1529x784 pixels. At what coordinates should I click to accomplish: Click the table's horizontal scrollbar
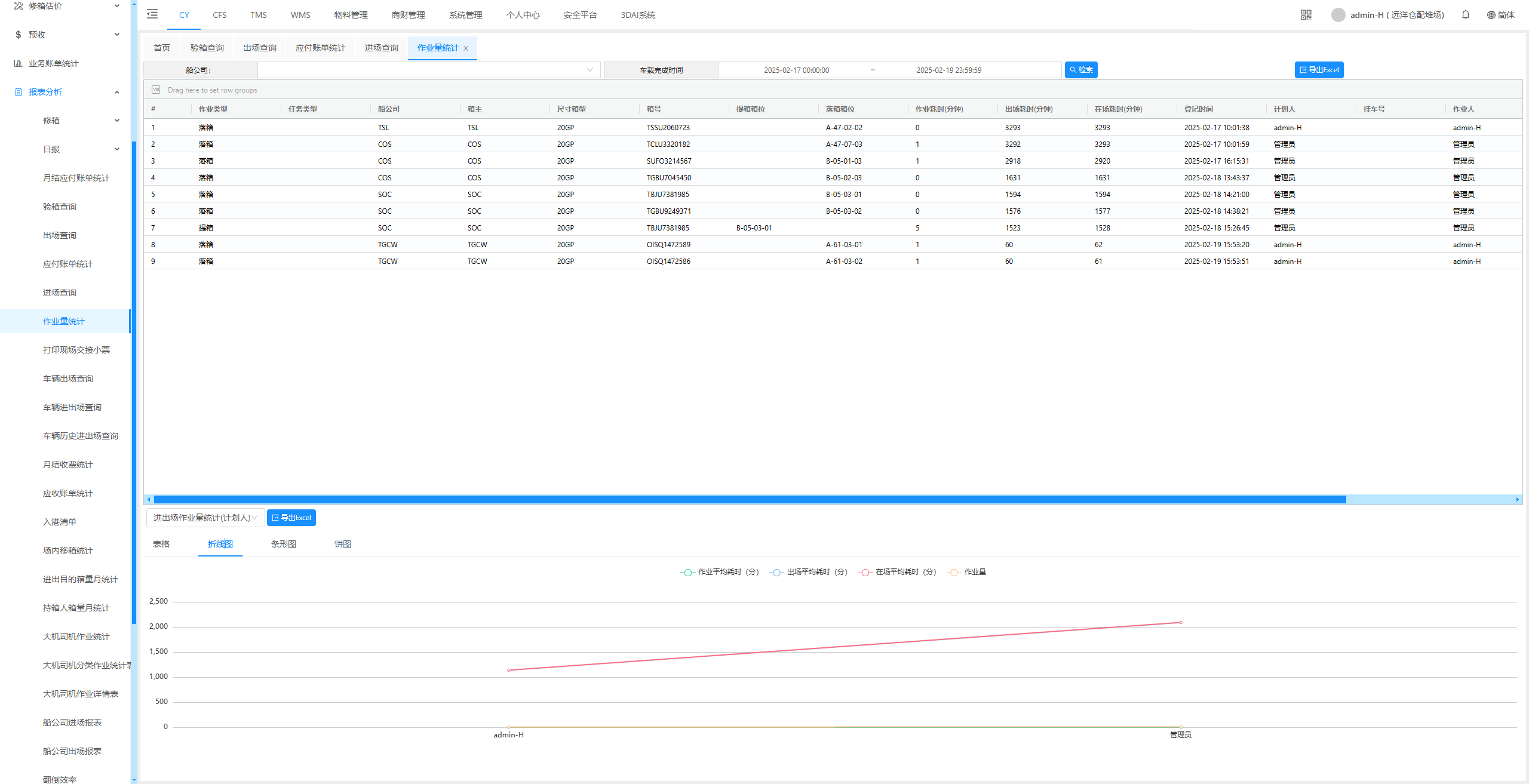pos(750,499)
